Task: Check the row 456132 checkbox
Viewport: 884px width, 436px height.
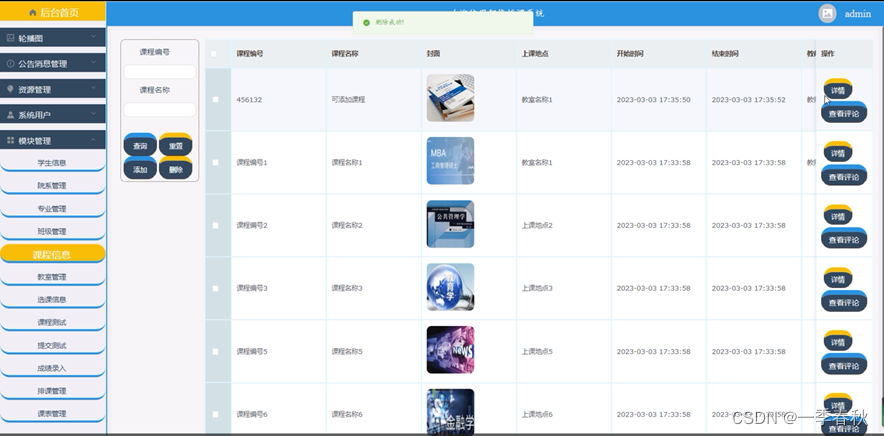Action: point(215,99)
